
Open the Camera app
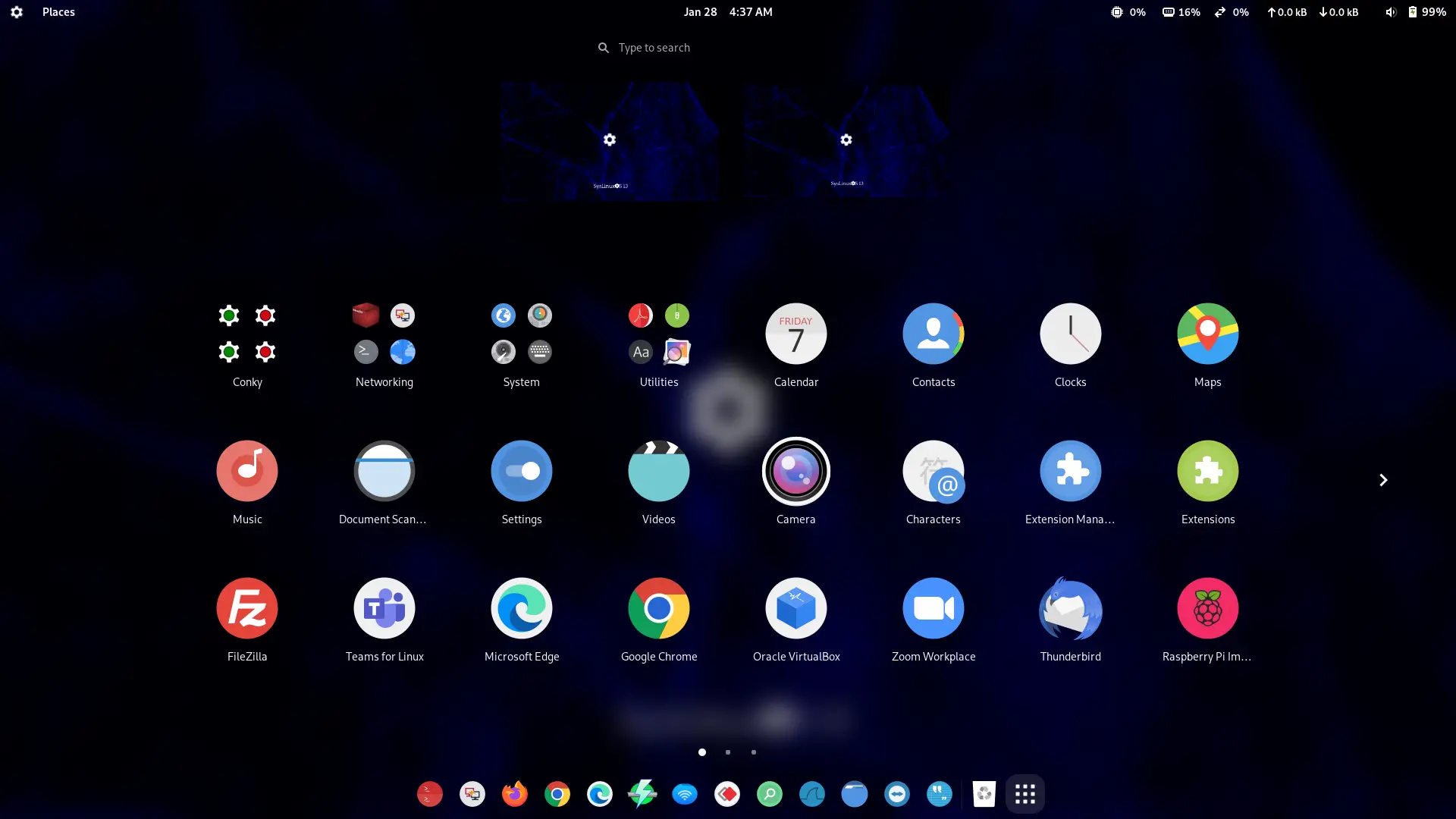pos(795,471)
